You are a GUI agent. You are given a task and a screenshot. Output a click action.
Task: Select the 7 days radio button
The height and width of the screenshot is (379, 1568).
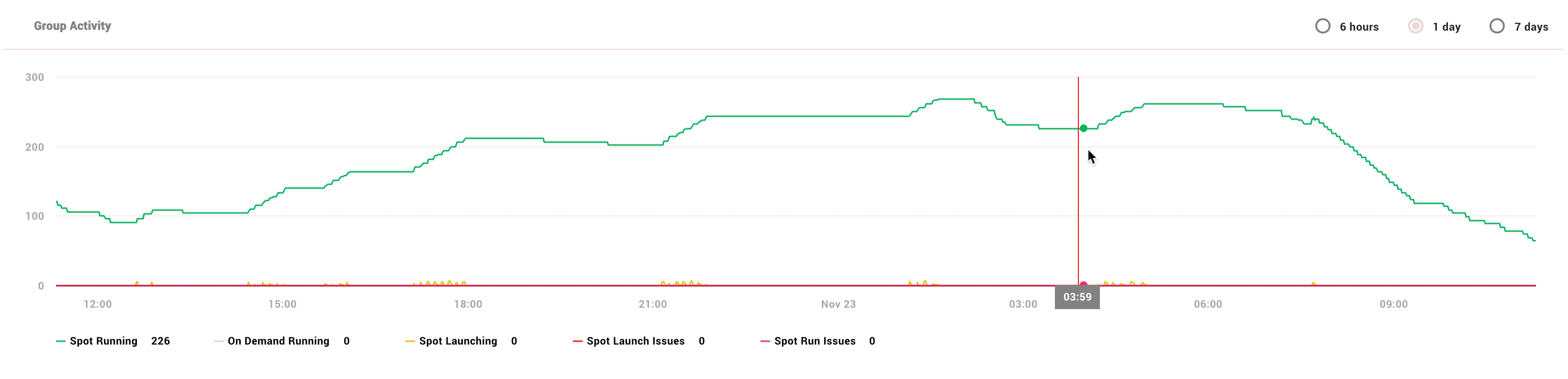tap(1497, 26)
